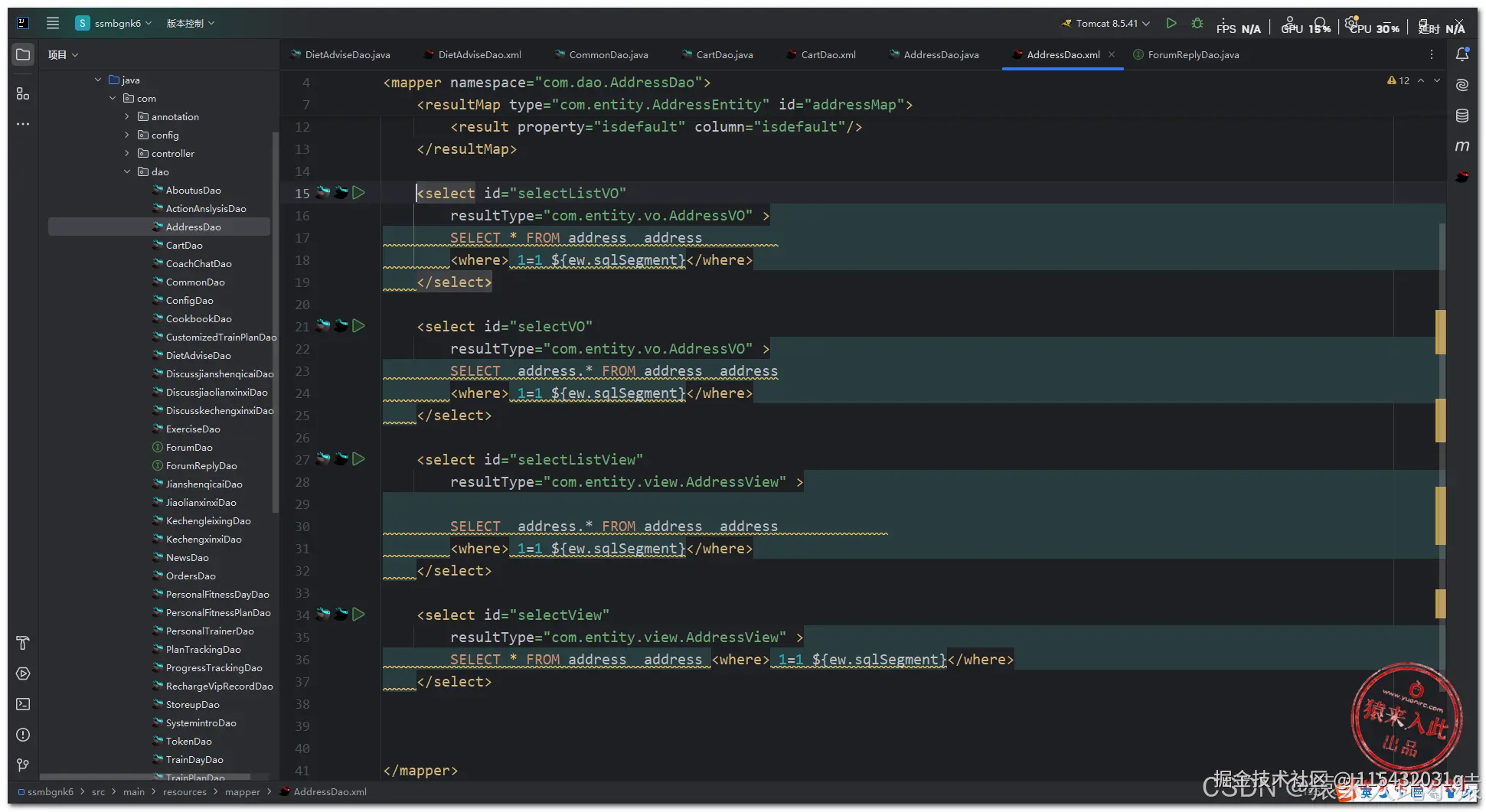Screen dimensions: 1486x812
Task: Click the first MyBatis gutter icon on line 34
Action: (323, 615)
